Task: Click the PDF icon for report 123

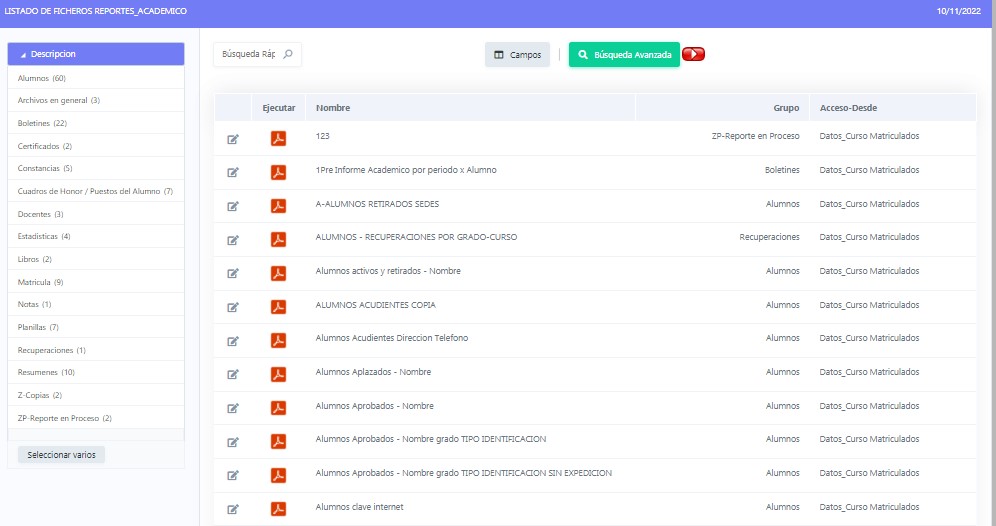Action: tap(278, 138)
